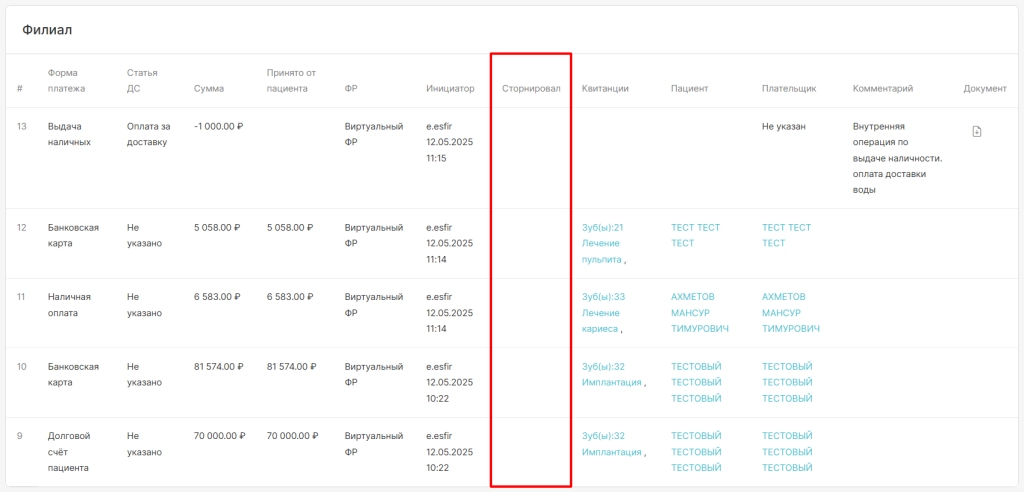1024x492 pixels.
Task: Open patient ТЕСТОВЫЙ ТЕСТОВЫЙ in row 10
Action: 696,382
